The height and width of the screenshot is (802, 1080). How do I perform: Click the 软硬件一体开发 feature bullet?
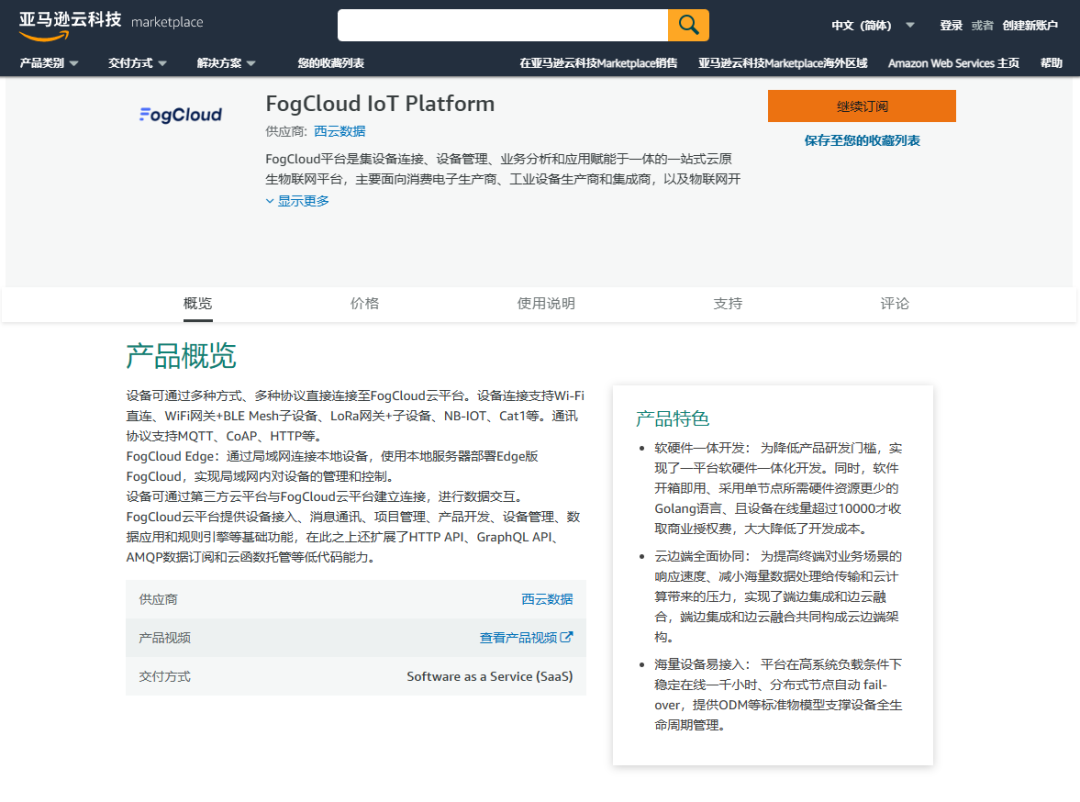coord(778,489)
